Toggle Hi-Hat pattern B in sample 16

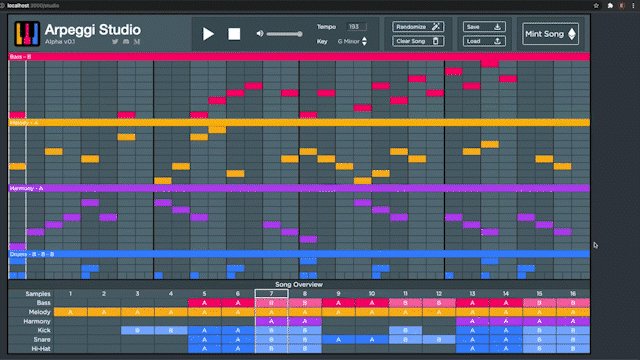pos(573,349)
